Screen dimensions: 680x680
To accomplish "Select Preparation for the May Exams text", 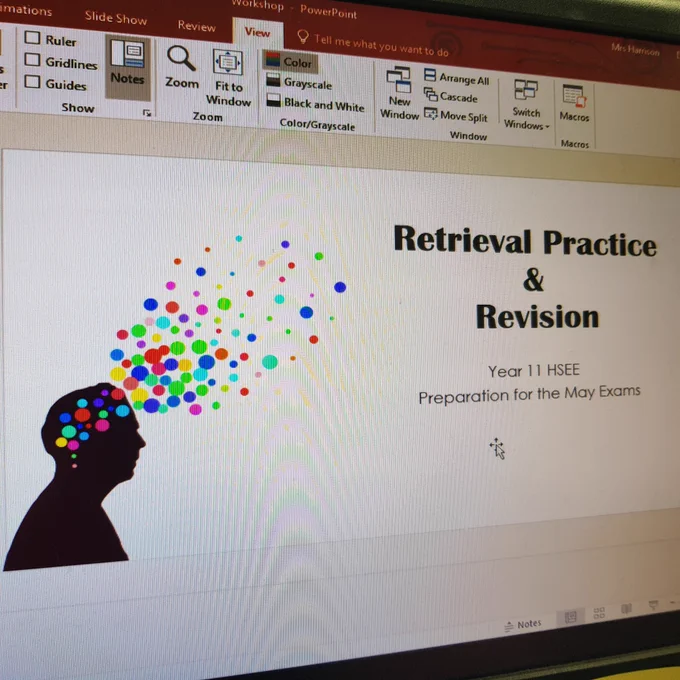I will pyautogui.click(x=529, y=394).
